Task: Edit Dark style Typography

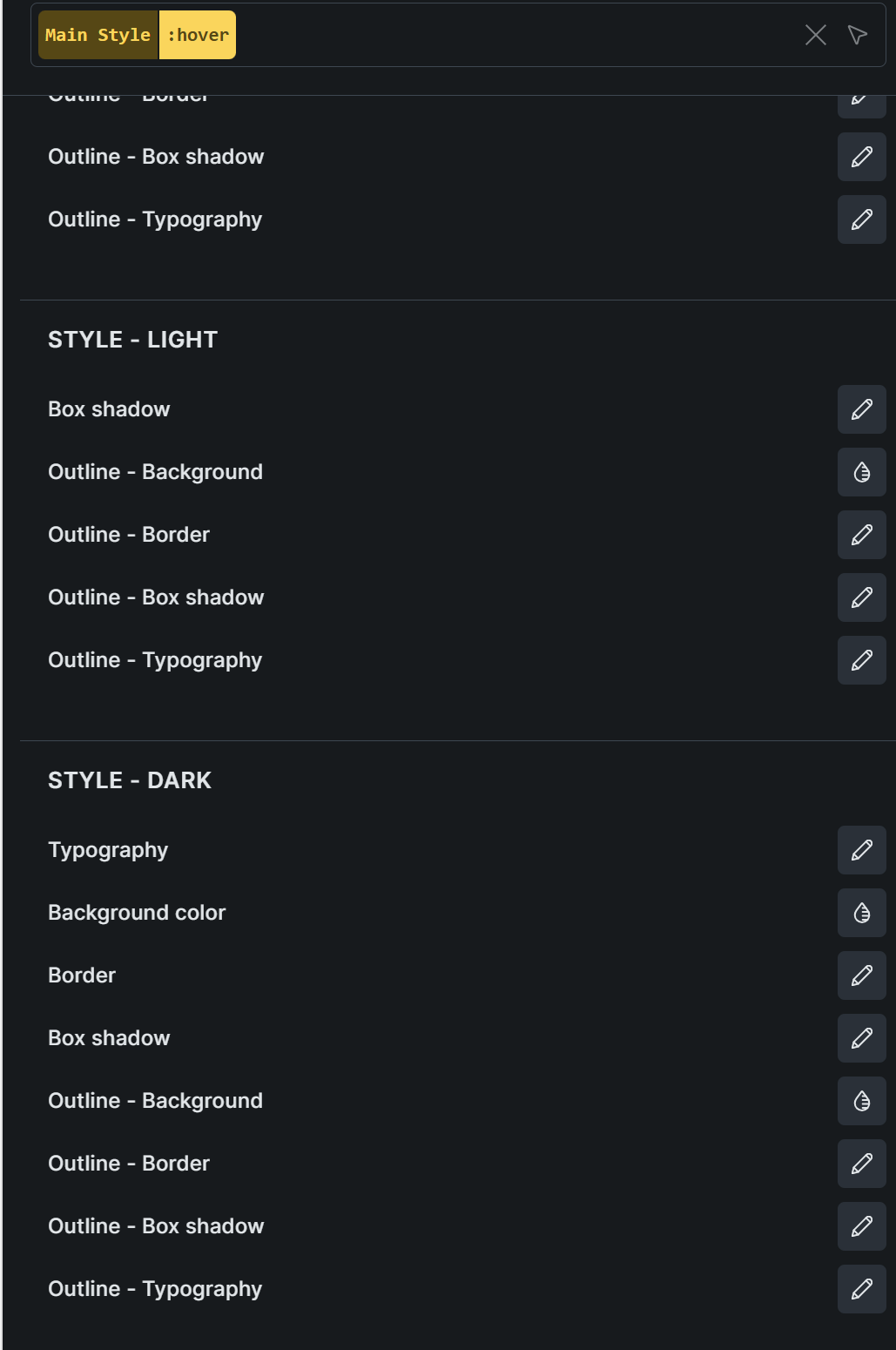Action: [x=861, y=850]
